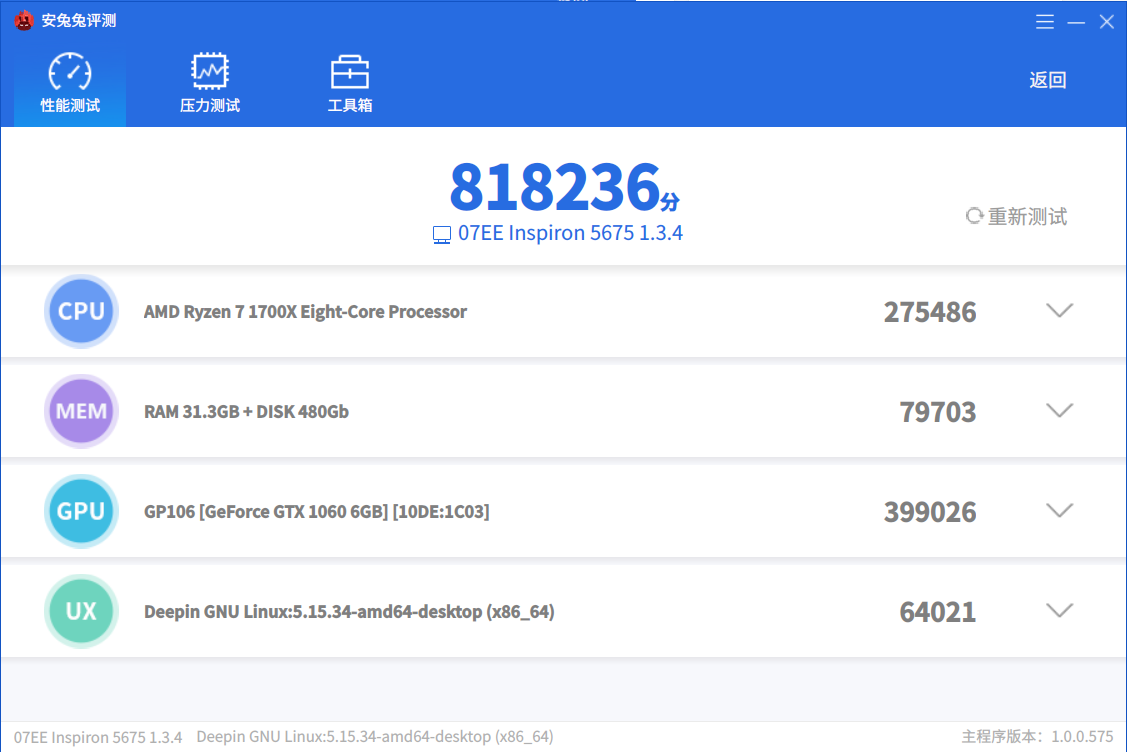
Task: Click the monitor icon beside device name
Action: (x=441, y=234)
